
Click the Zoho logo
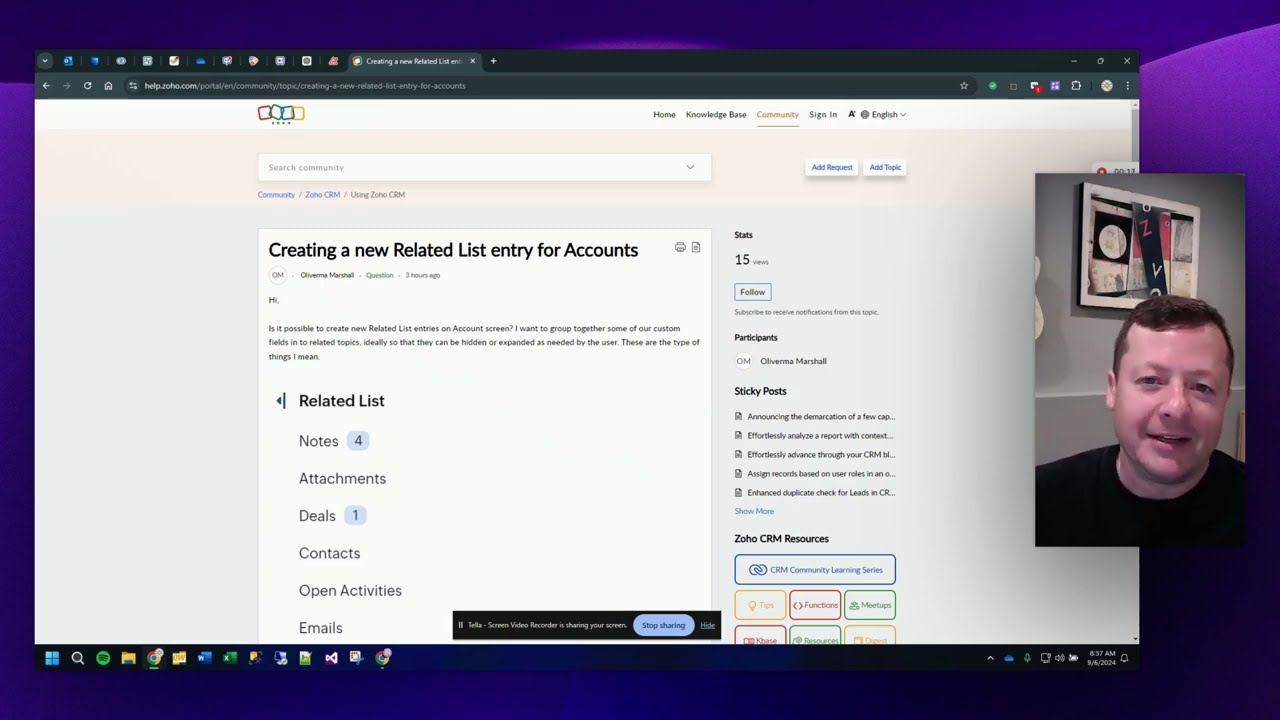tap(281, 114)
